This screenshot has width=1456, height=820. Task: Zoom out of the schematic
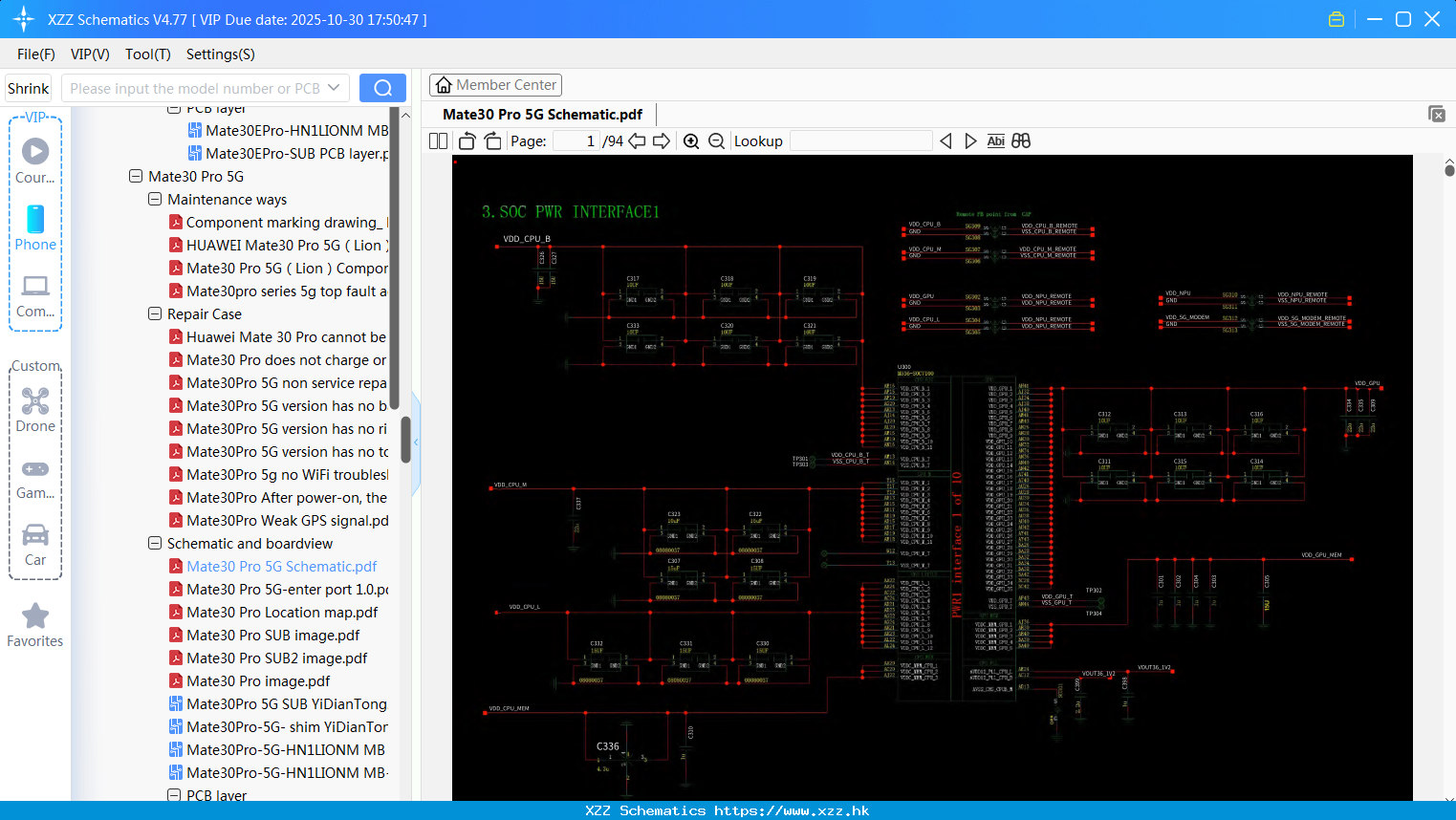pos(716,141)
